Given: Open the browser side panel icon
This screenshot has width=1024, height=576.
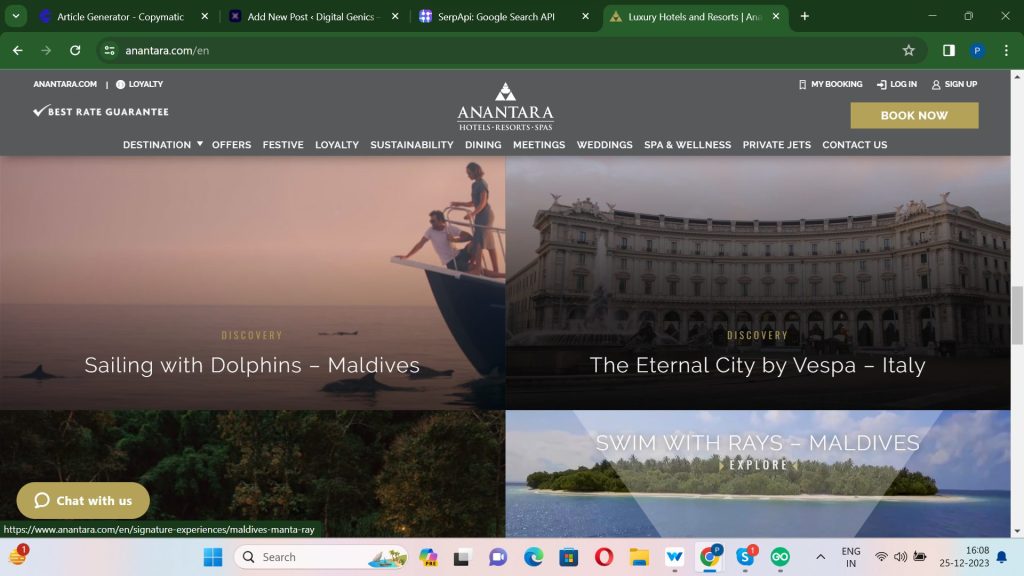Looking at the screenshot, I should point(948,50).
